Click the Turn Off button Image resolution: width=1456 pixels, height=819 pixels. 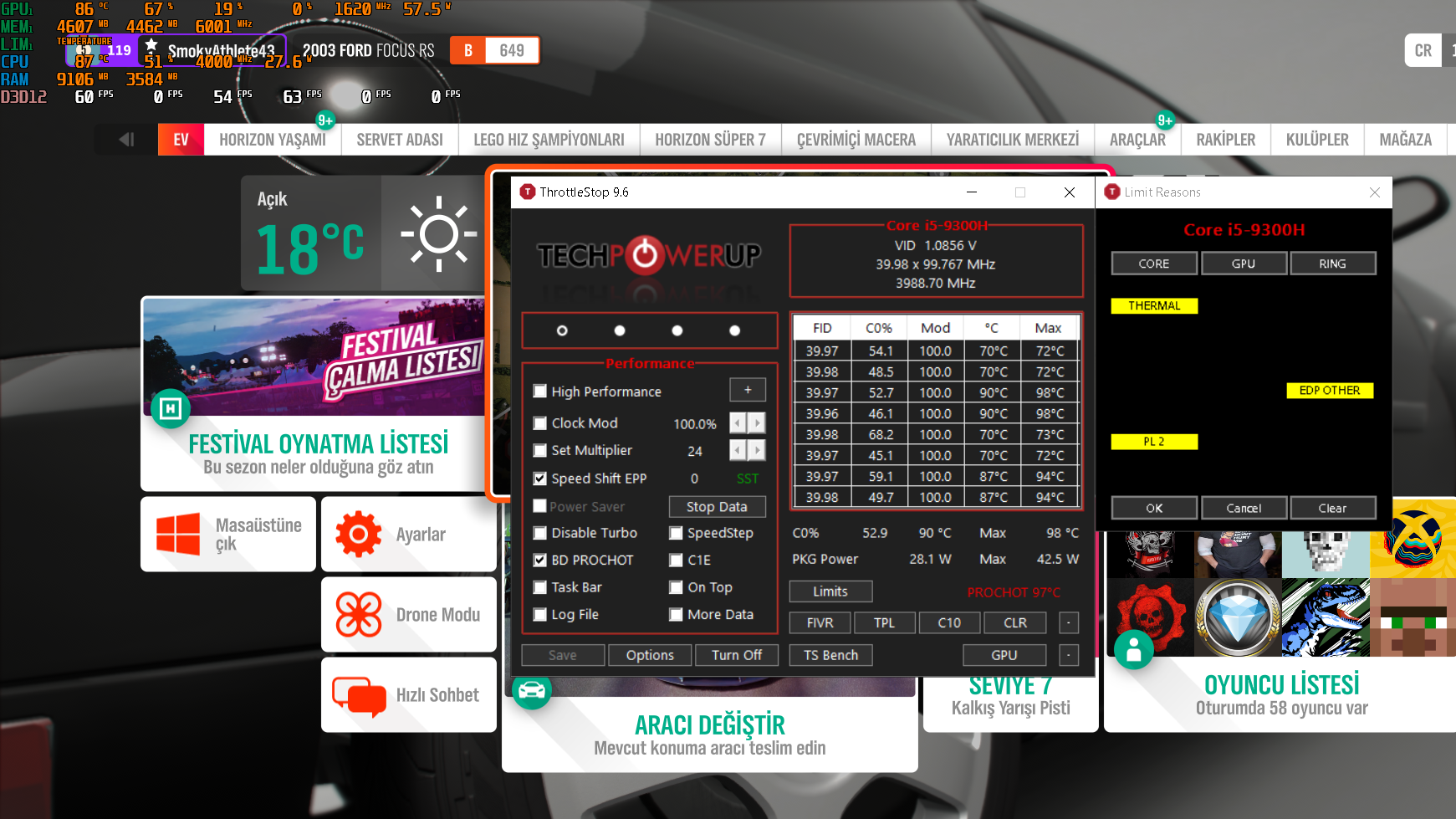coord(737,655)
